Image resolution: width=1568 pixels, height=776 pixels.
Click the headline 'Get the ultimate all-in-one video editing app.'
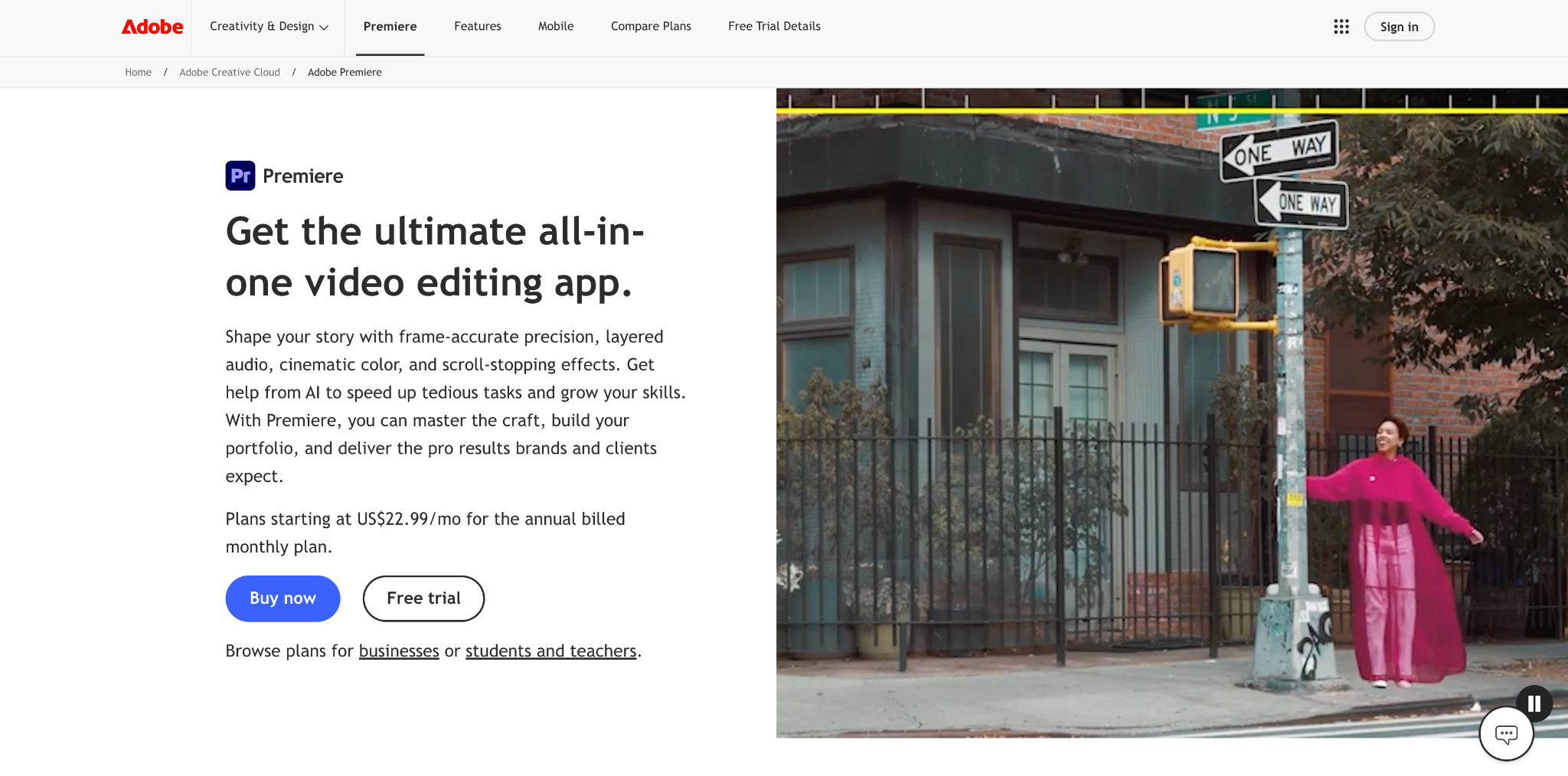pyautogui.click(x=435, y=257)
